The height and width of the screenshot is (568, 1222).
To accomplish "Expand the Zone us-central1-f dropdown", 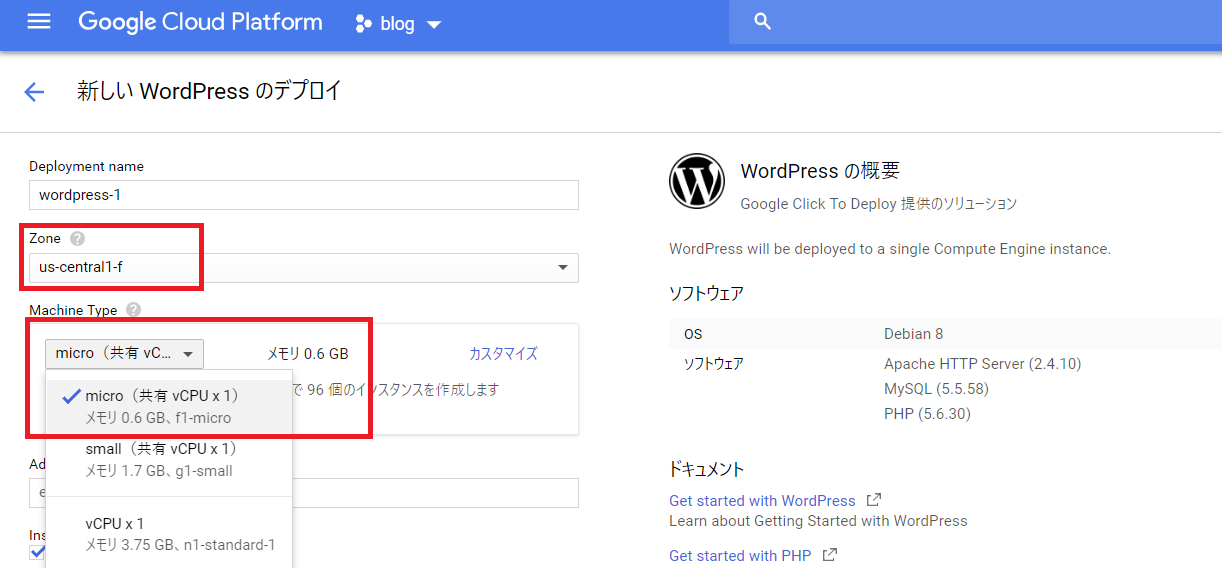I will [x=303, y=268].
